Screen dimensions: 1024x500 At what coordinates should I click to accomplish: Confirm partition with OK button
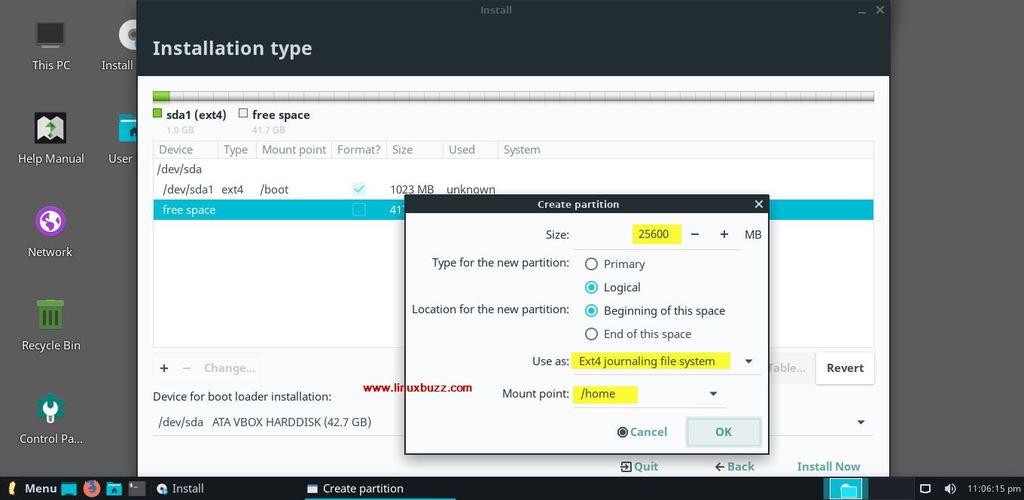click(x=723, y=432)
